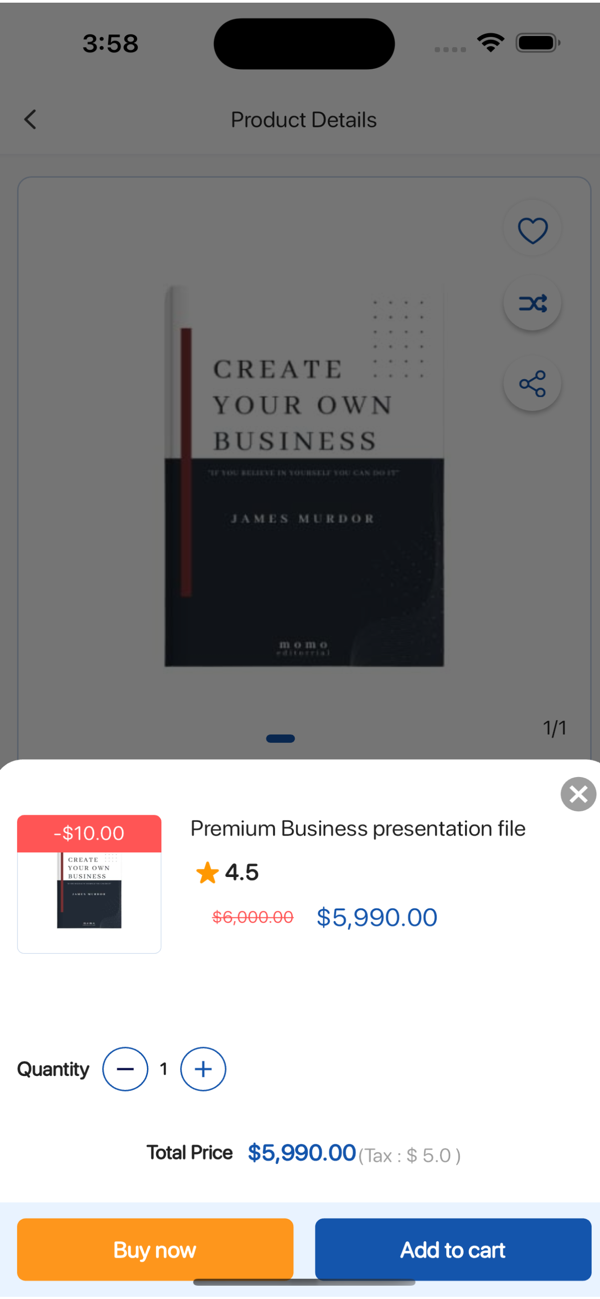This screenshot has width=600, height=1299.
Task: Tap the 4.5 star rating icon
Action: point(207,873)
